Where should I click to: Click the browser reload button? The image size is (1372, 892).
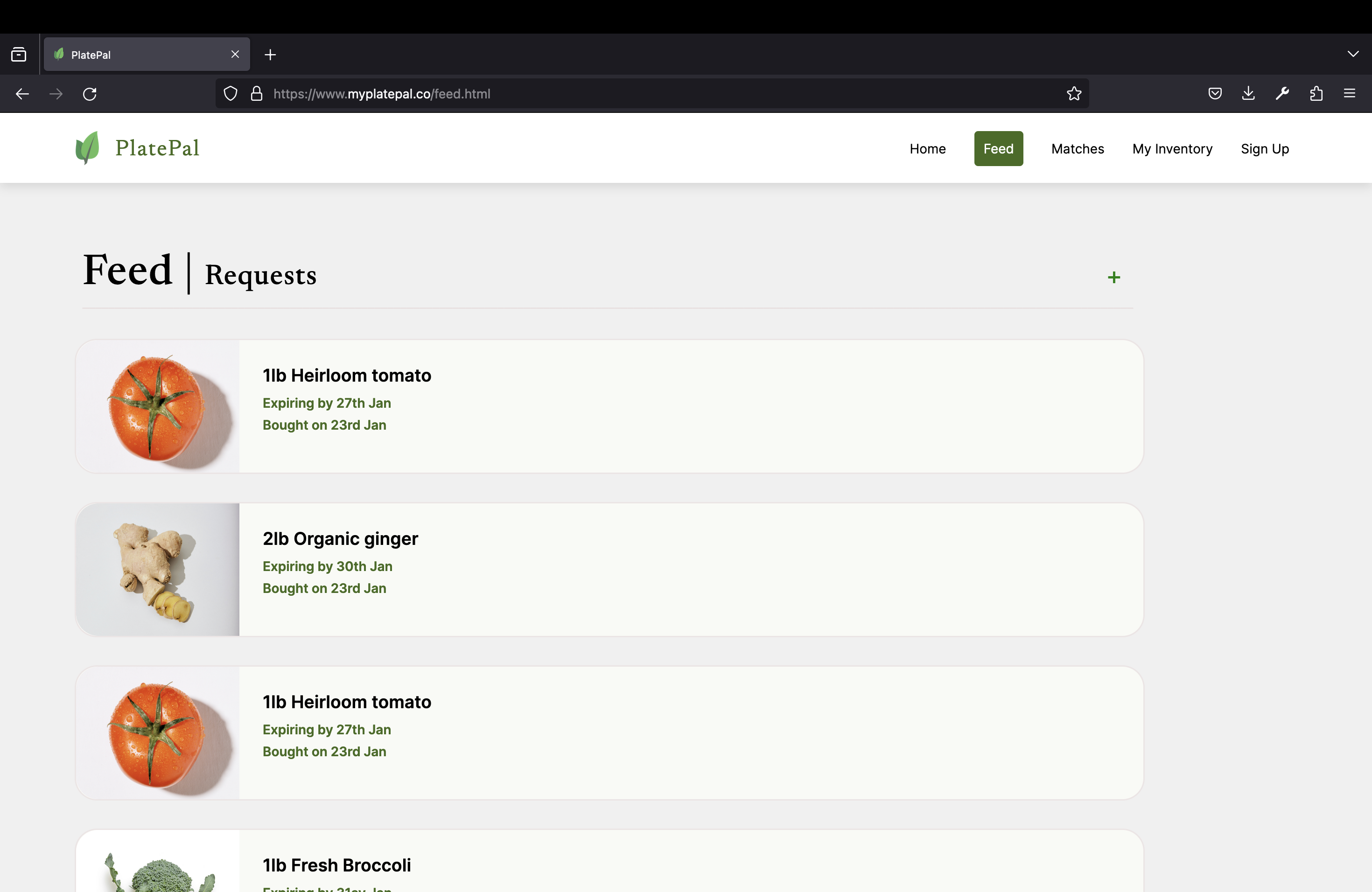(90, 94)
